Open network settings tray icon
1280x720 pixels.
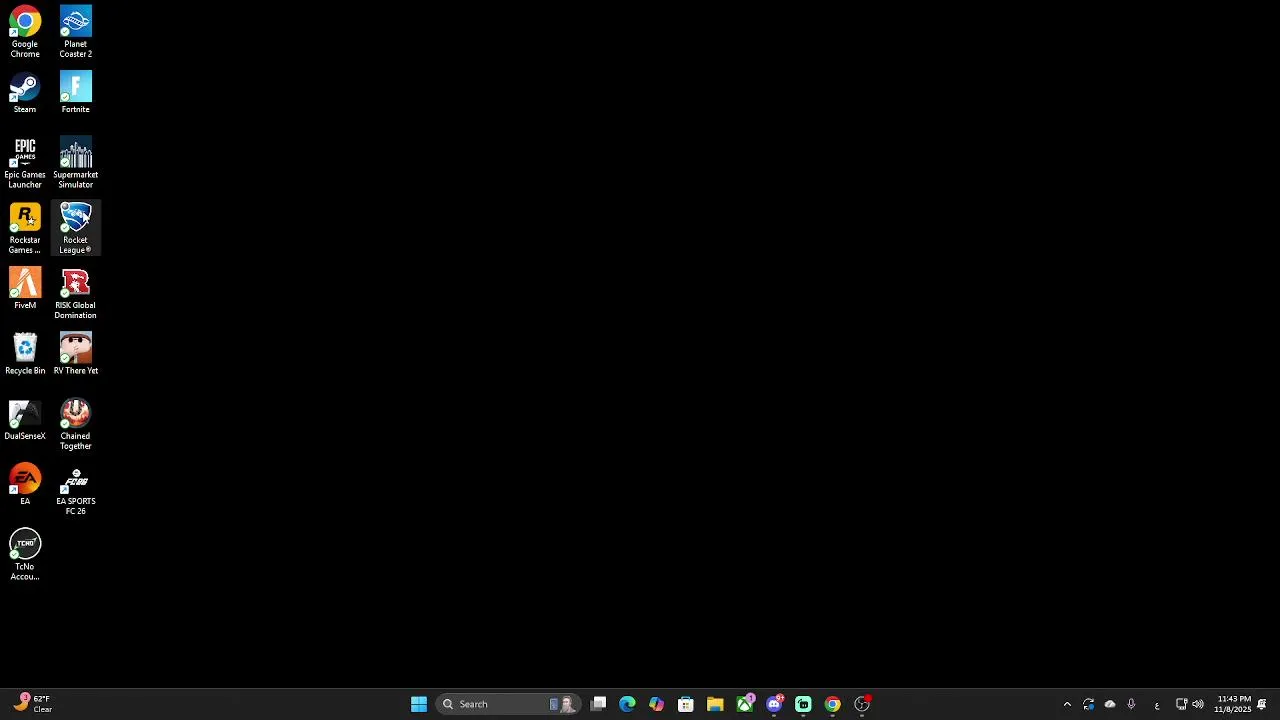(1181, 704)
